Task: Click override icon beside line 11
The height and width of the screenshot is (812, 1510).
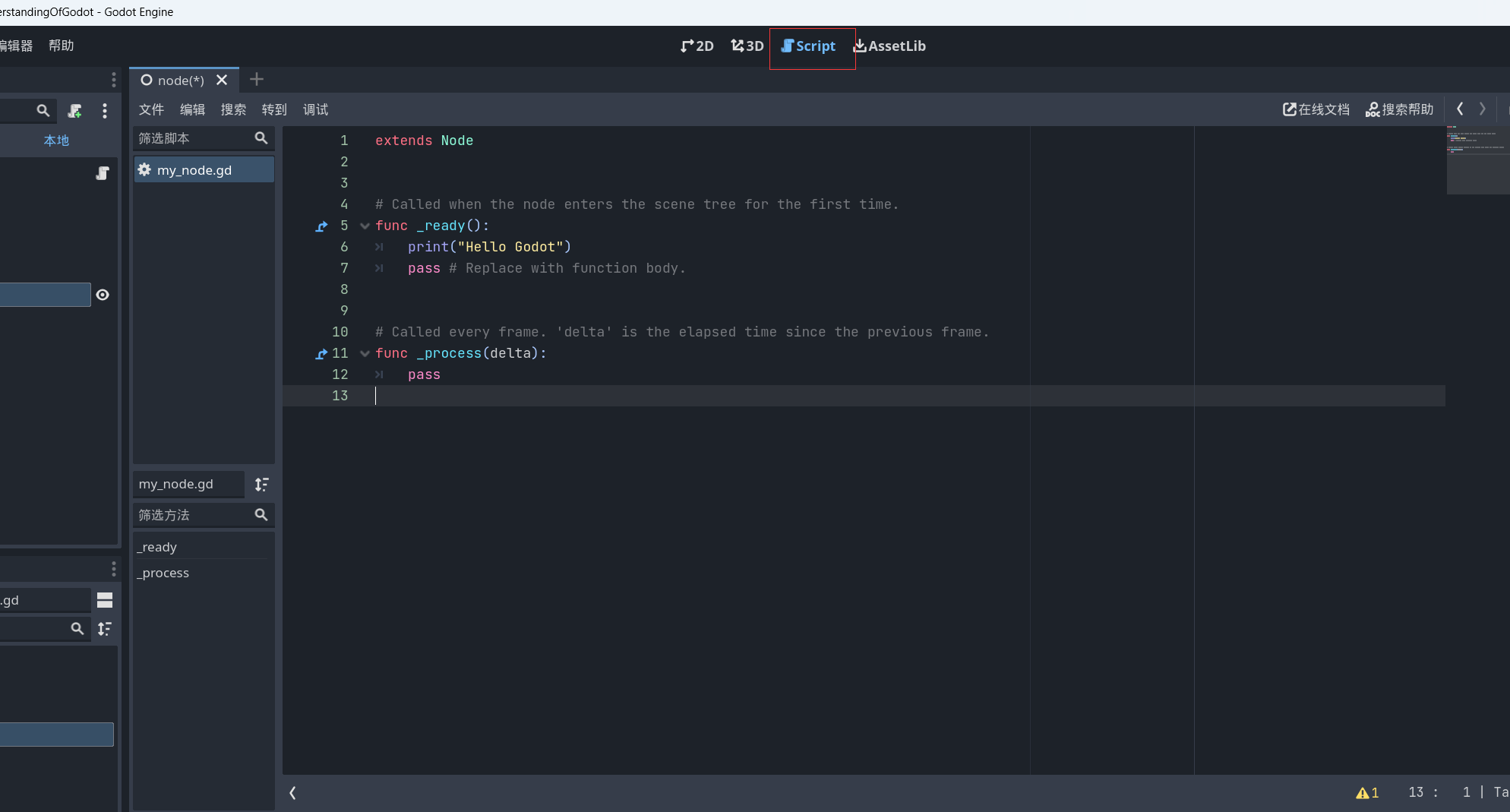Action: coord(321,353)
